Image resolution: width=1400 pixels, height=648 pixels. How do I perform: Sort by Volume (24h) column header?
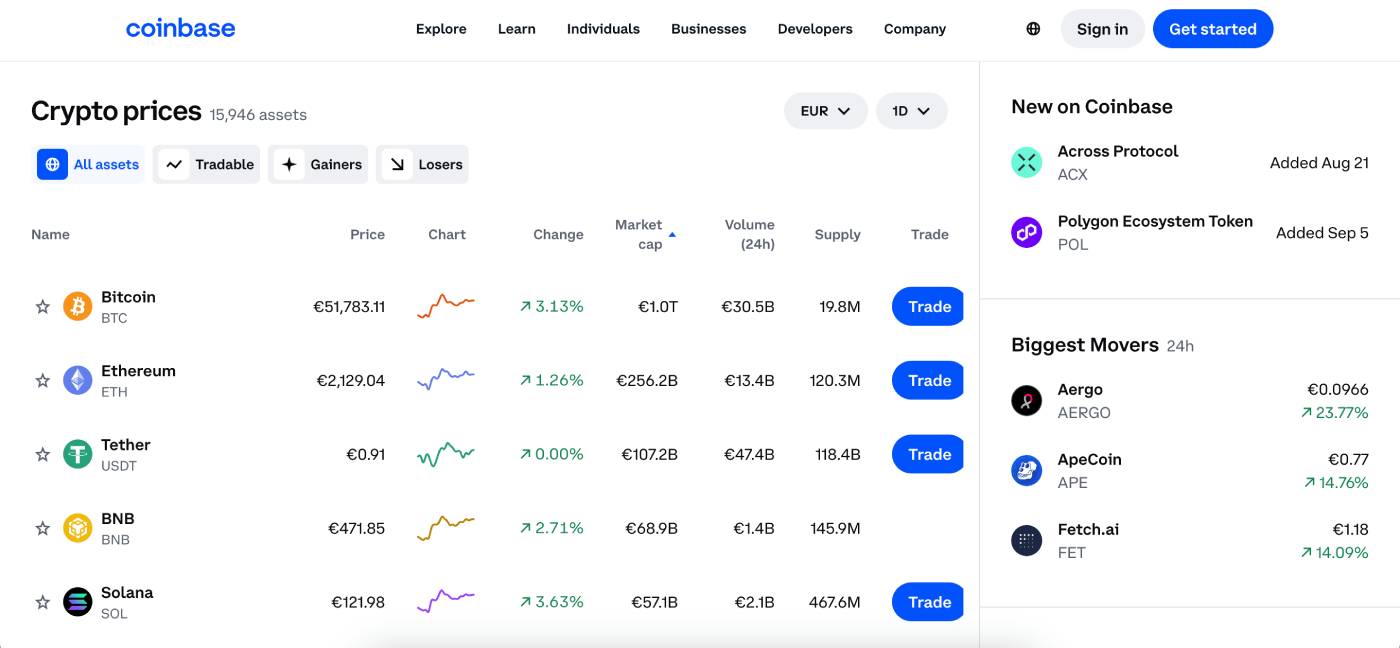pyautogui.click(x=750, y=234)
